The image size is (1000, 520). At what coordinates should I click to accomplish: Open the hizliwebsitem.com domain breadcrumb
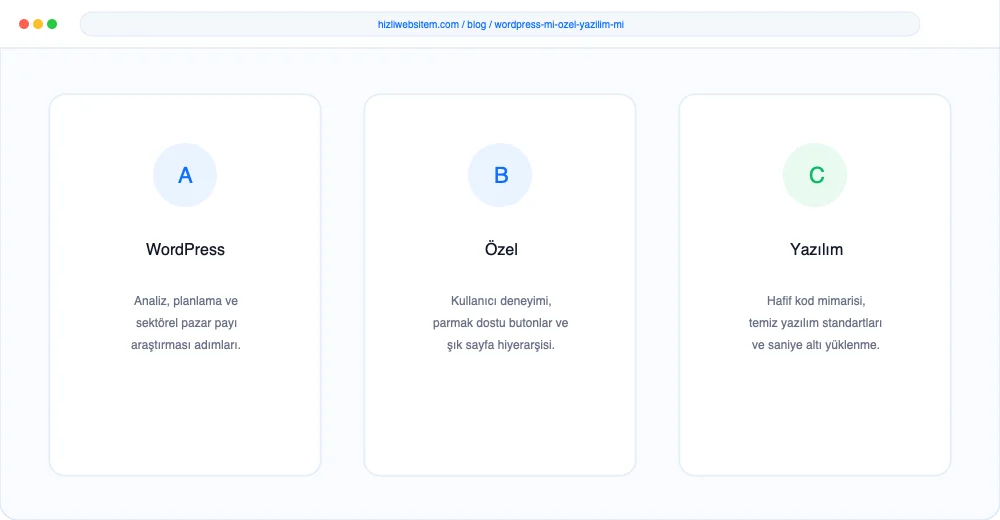click(418, 24)
